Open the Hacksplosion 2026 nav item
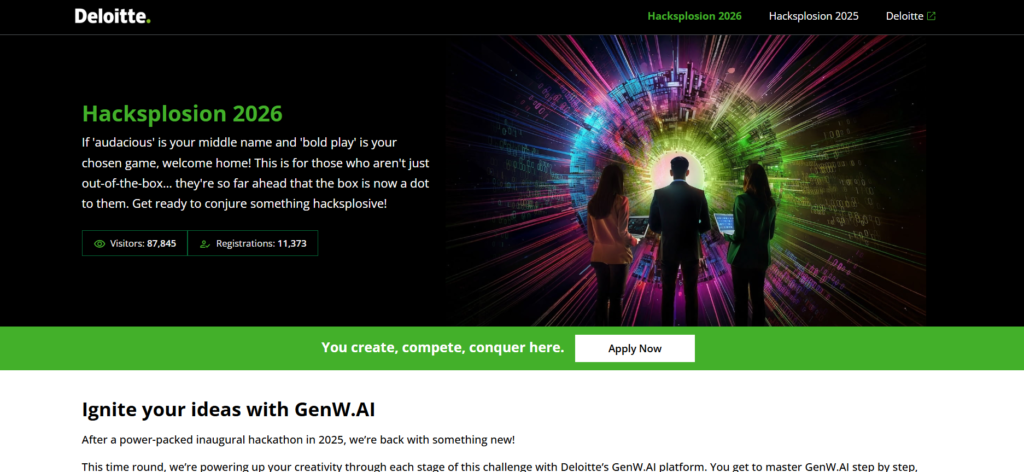 [x=694, y=16]
